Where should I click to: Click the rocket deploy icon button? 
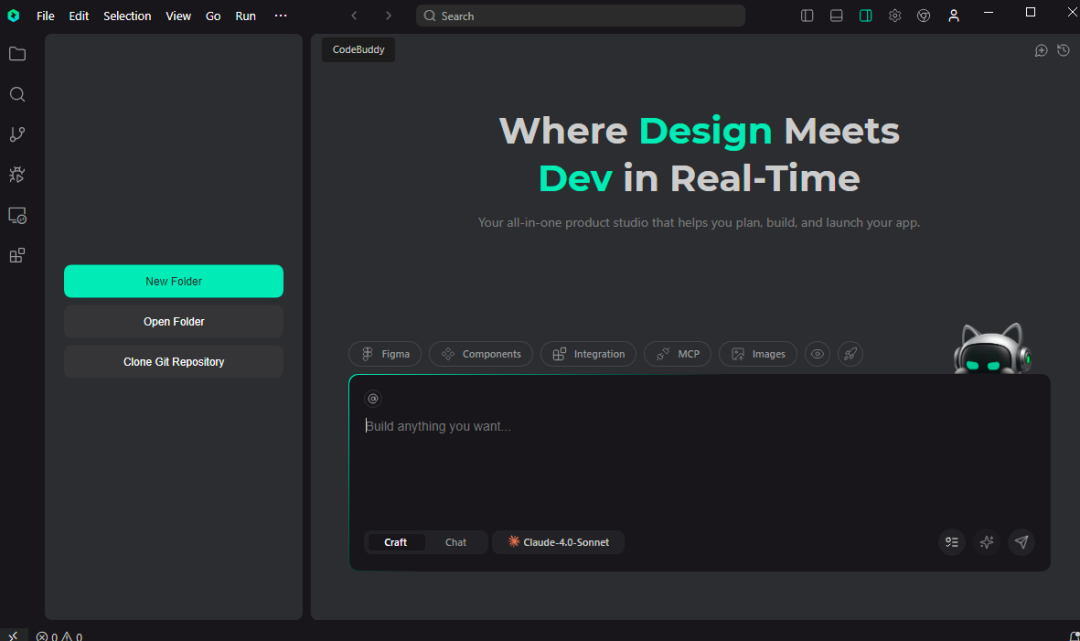[851, 354]
